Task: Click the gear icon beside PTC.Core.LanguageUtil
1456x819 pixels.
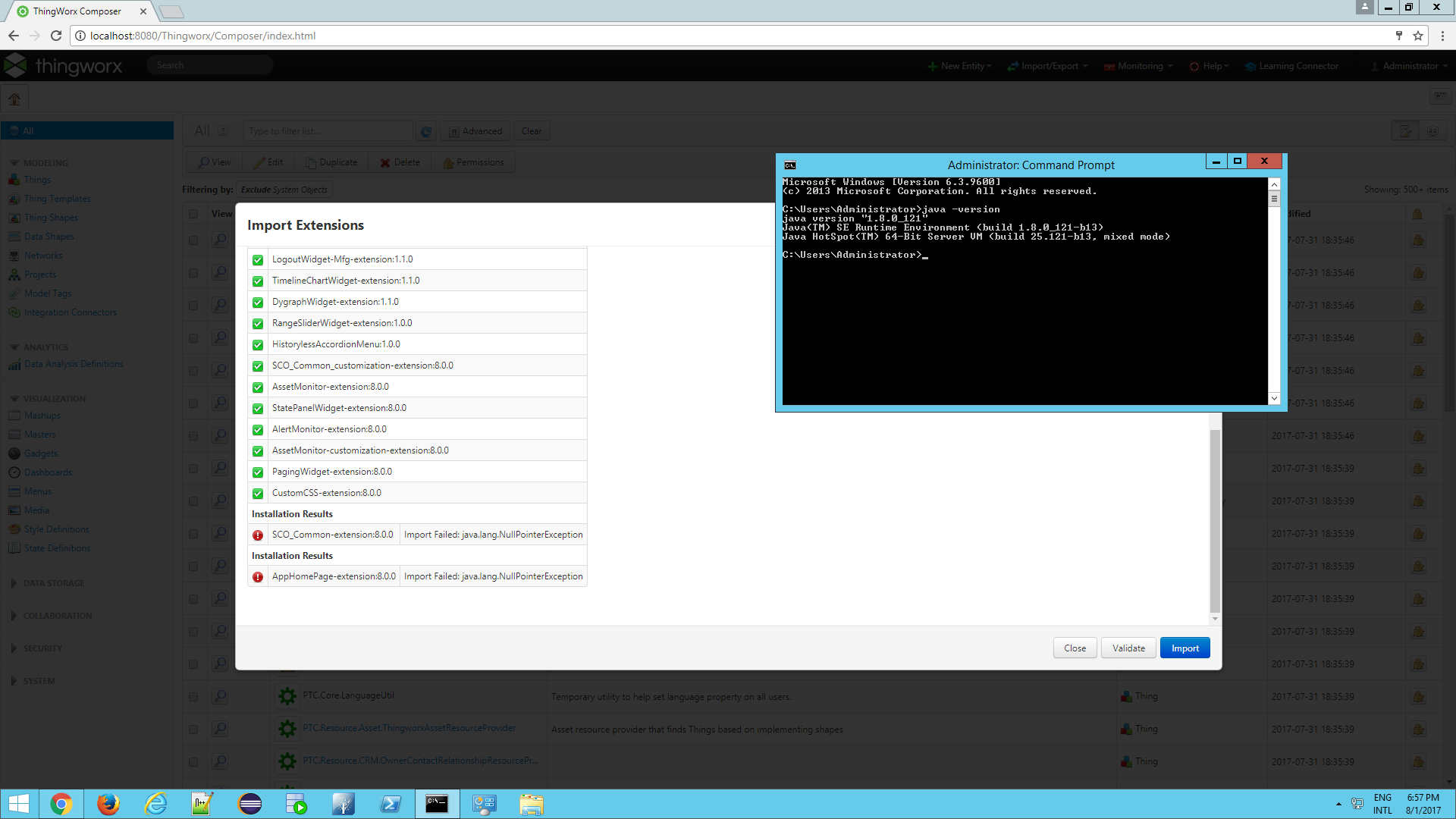Action: (287, 696)
